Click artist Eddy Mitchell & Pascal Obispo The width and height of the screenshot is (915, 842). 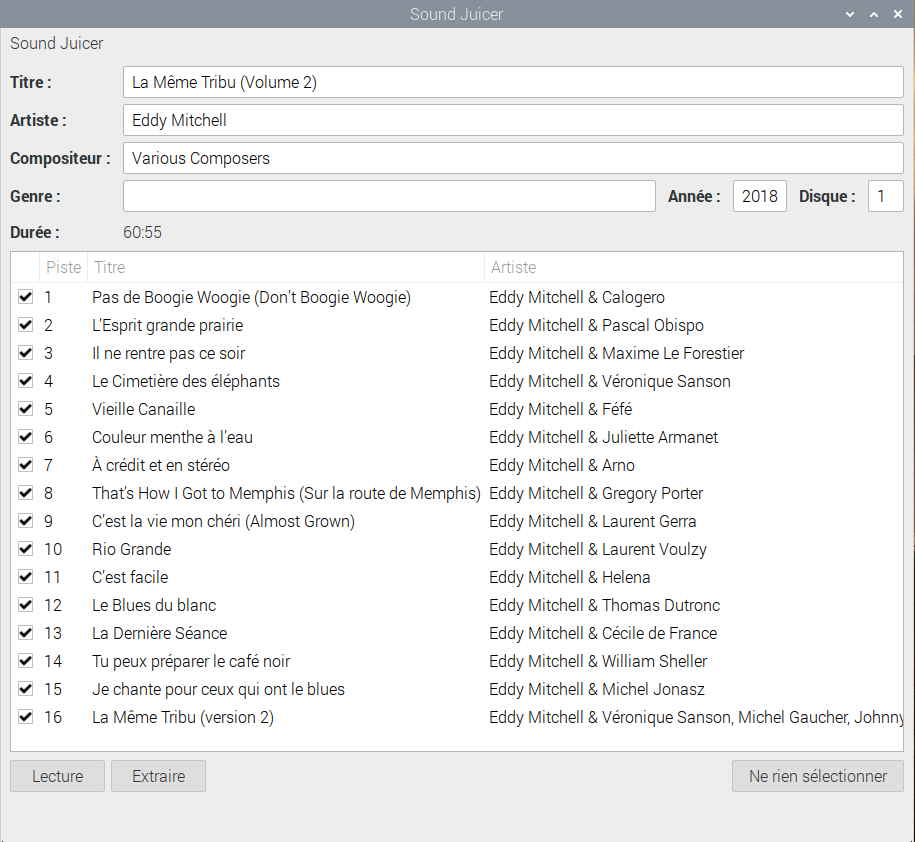pos(596,325)
